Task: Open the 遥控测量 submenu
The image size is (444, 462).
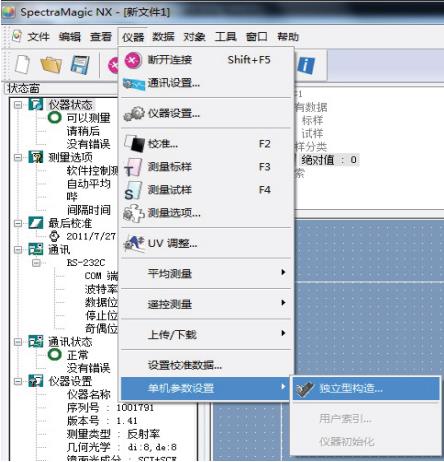Action: pyautogui.click(x=206, y=304)
